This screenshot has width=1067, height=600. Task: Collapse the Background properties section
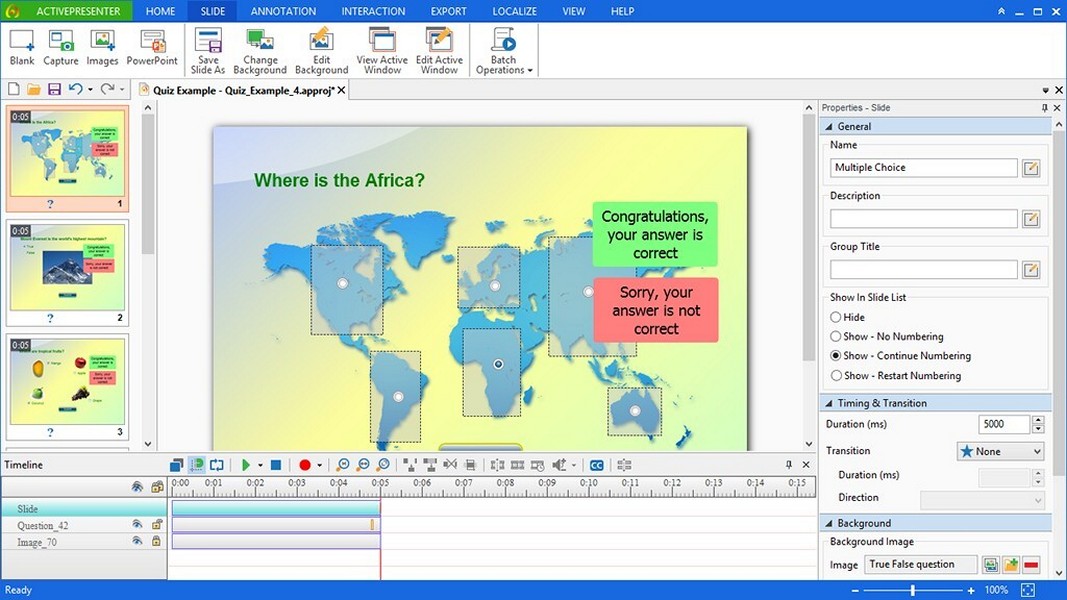(x=829, y=523)
